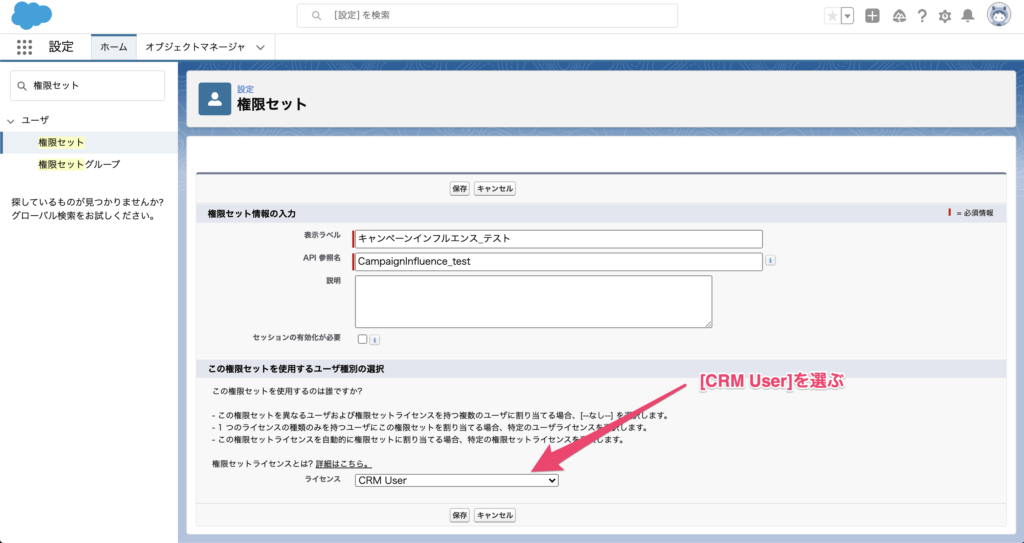This screenshot has width=1024, height=543.
Task: Click the top キャンセル button
Action: coord(495,189)
